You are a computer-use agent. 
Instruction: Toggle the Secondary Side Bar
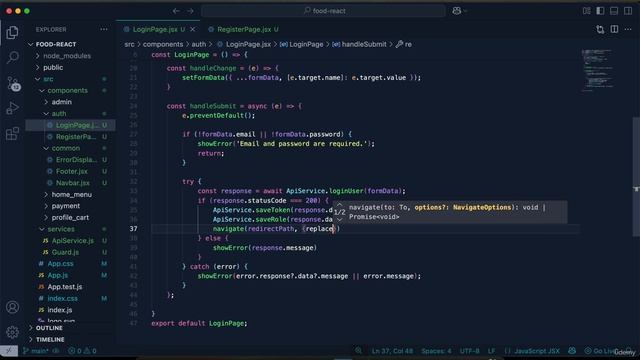[628, 11]
